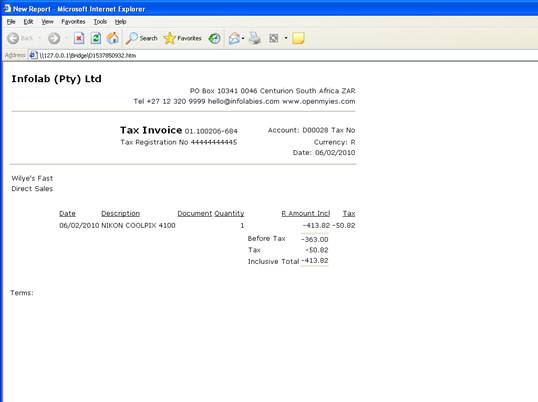This screenshot has height=402, width=538.
Task: Open the Search pane magnifier button
Action: [141, 38]
